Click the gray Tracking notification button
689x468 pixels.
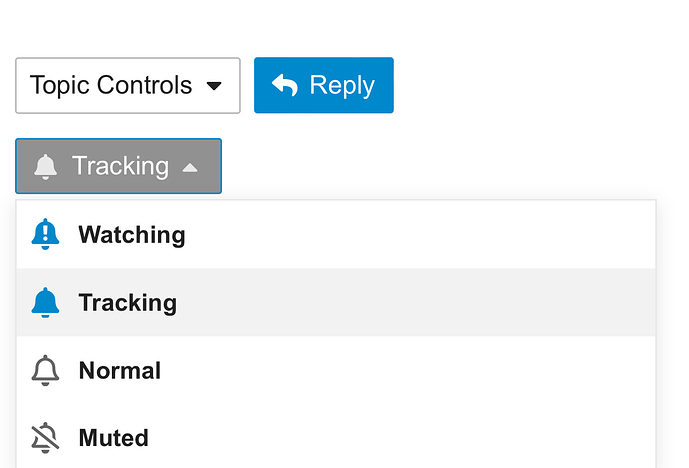pos(118,166)
